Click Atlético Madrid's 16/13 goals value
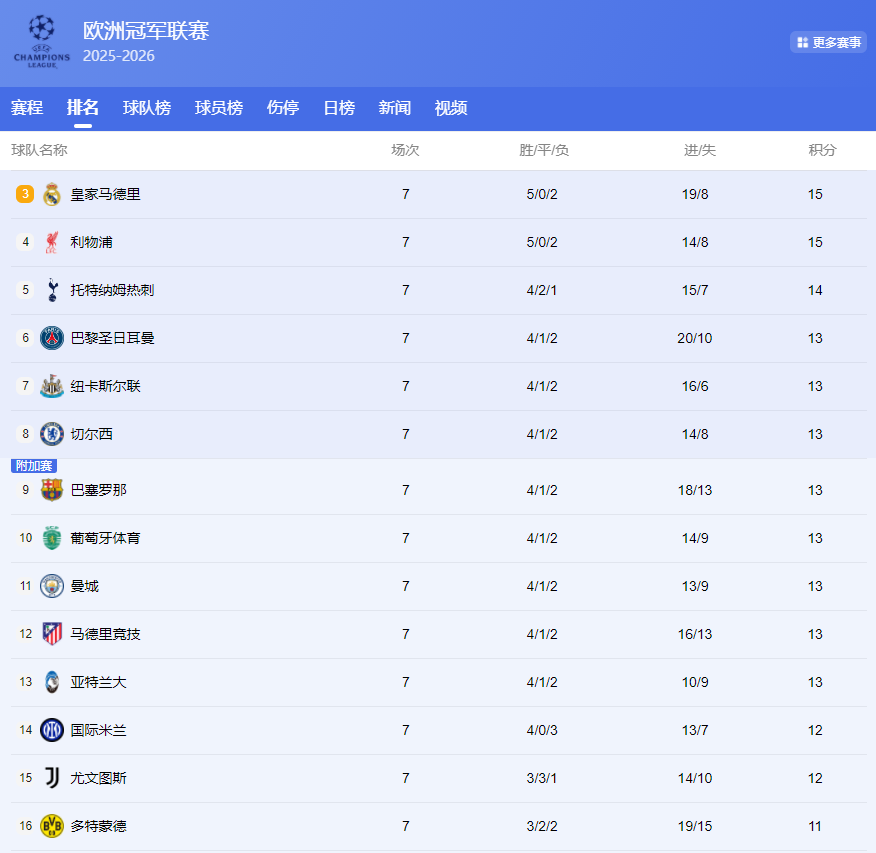 click(x=695, y=634)
